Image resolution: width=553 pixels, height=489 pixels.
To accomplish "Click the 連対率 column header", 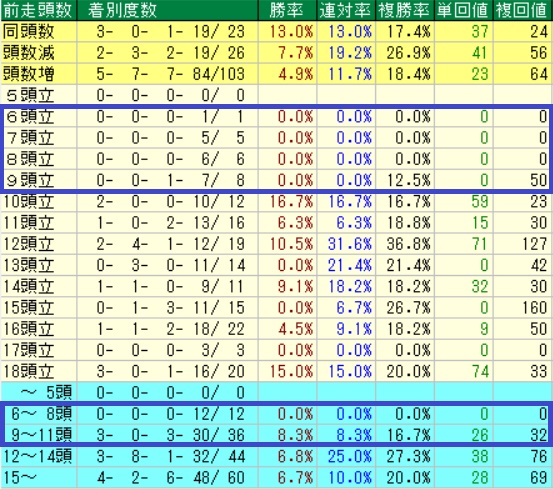I will [346, 10].
